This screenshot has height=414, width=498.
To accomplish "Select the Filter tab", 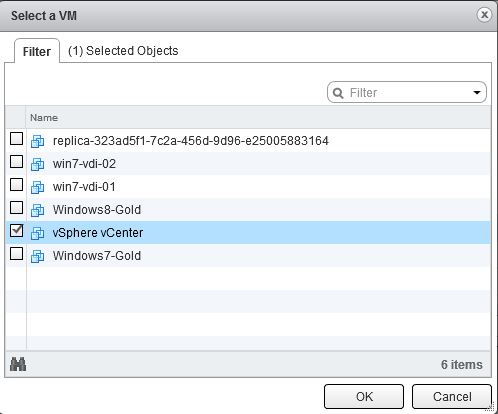I will click(x=37, y=51).
